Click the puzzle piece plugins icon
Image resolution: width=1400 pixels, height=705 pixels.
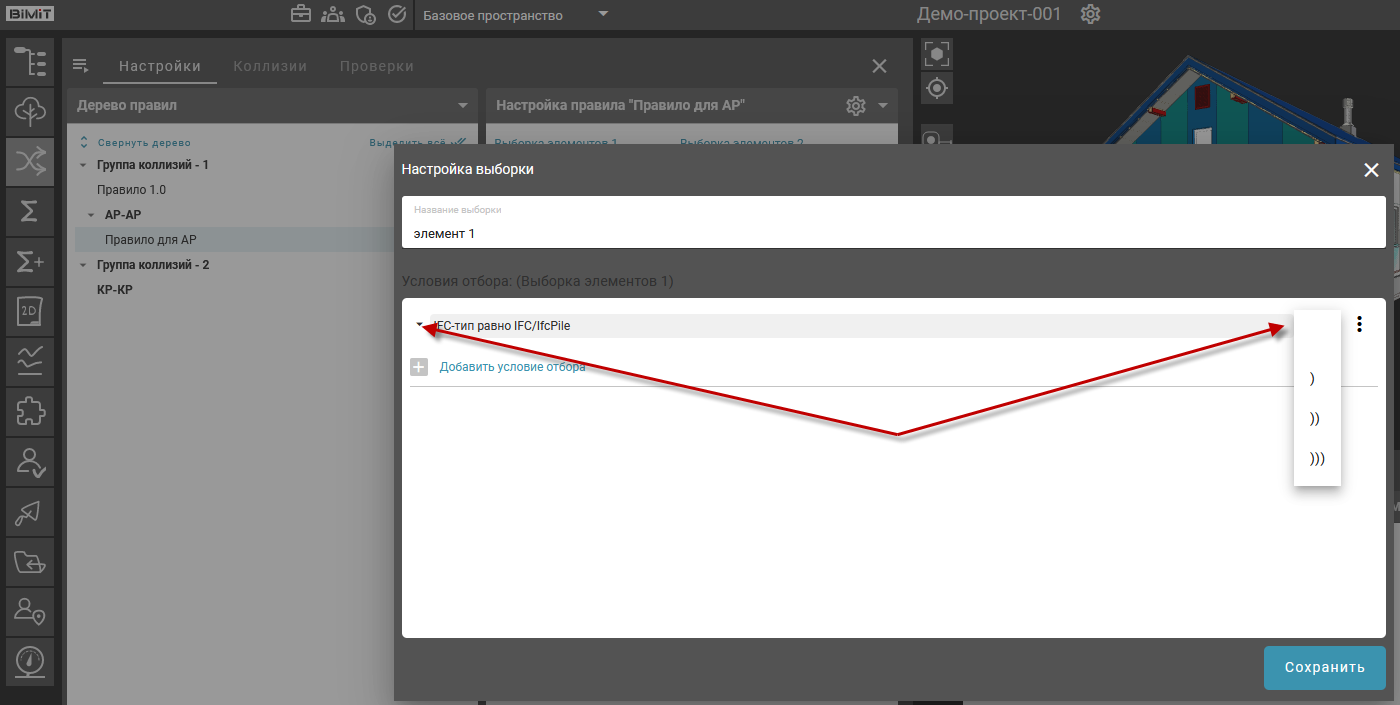pos(30,412)
